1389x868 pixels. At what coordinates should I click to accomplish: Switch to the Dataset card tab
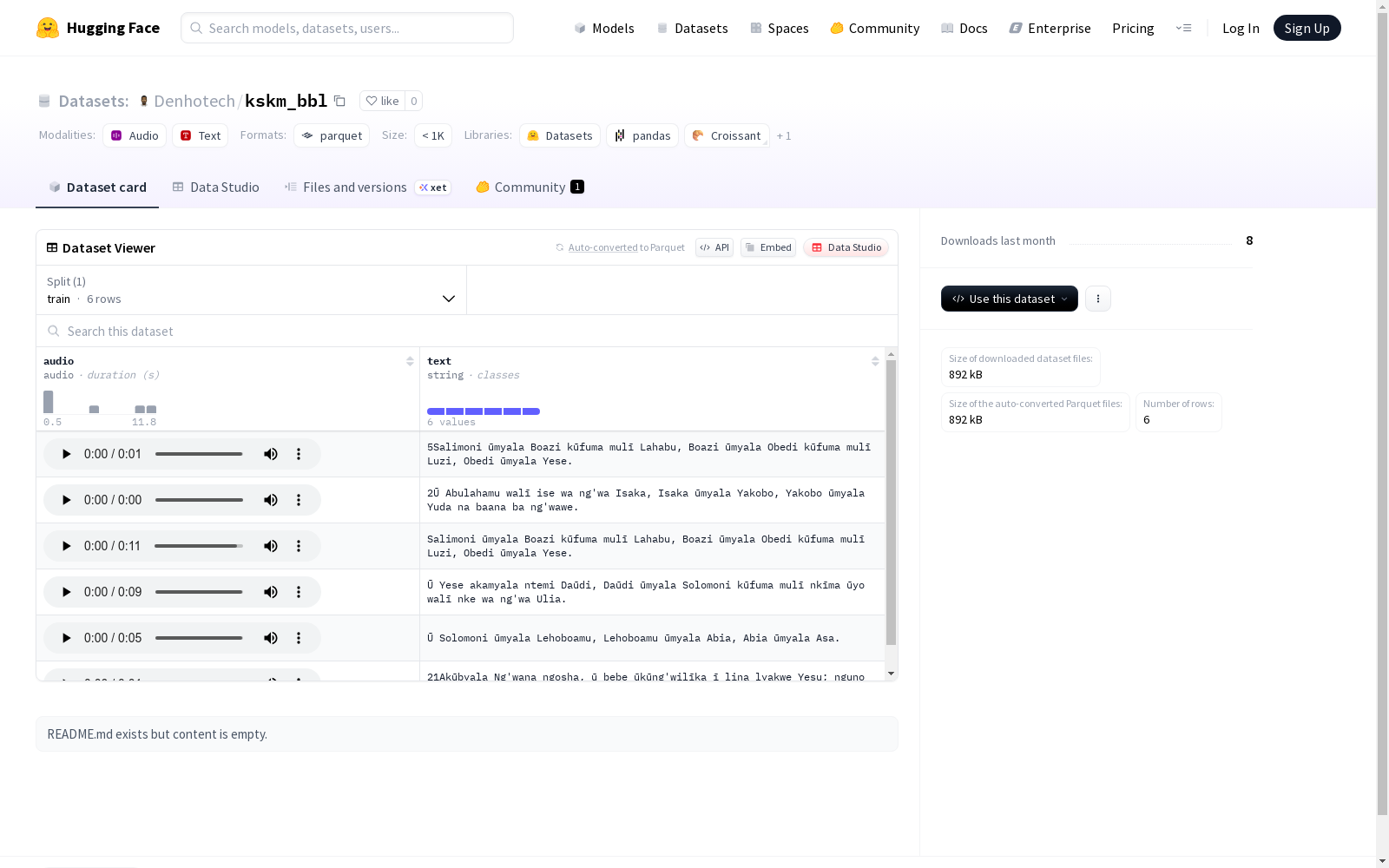coord(97,187)
